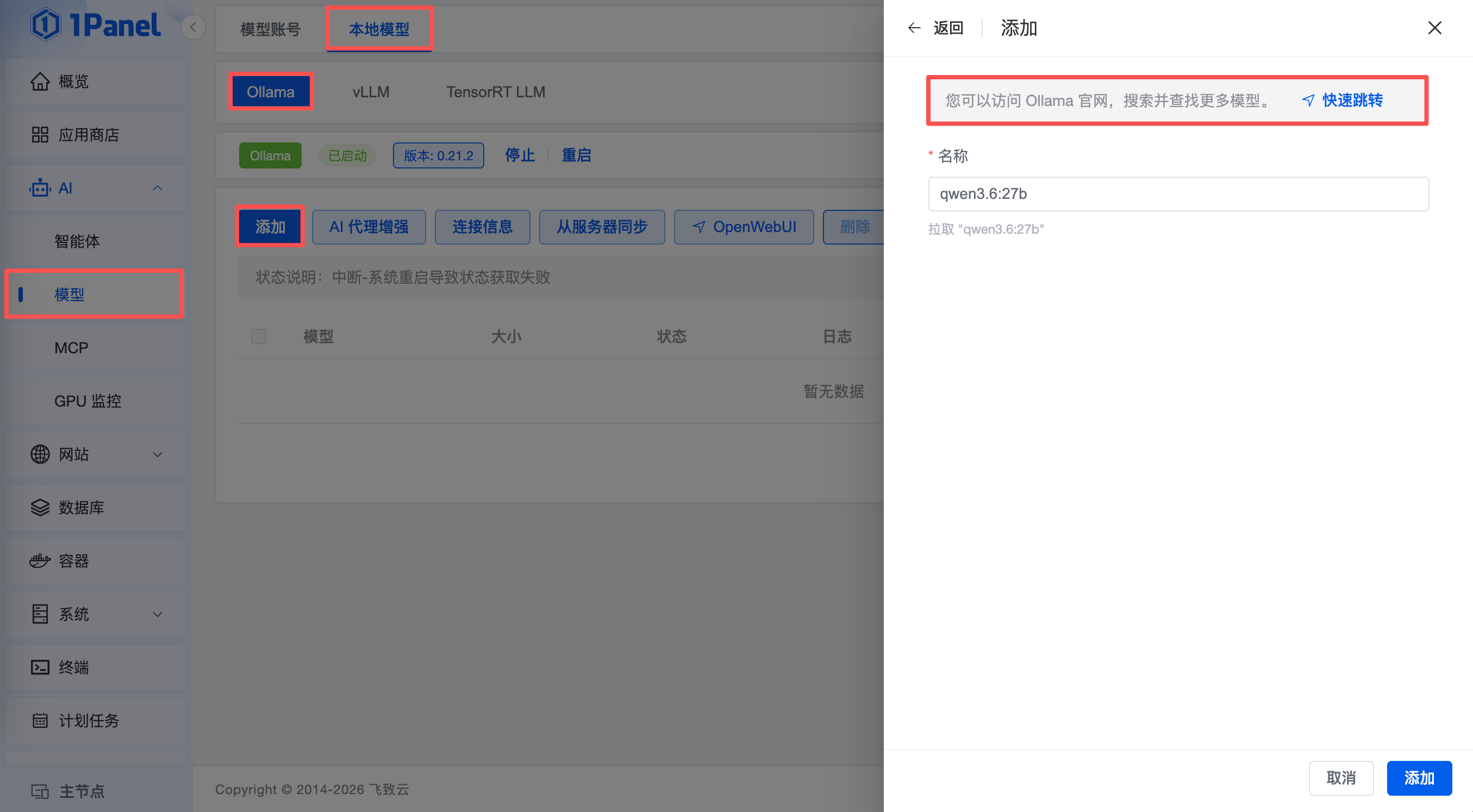Click the 模型 column header
Screen dimensions: 1473x812
[319, 336]
